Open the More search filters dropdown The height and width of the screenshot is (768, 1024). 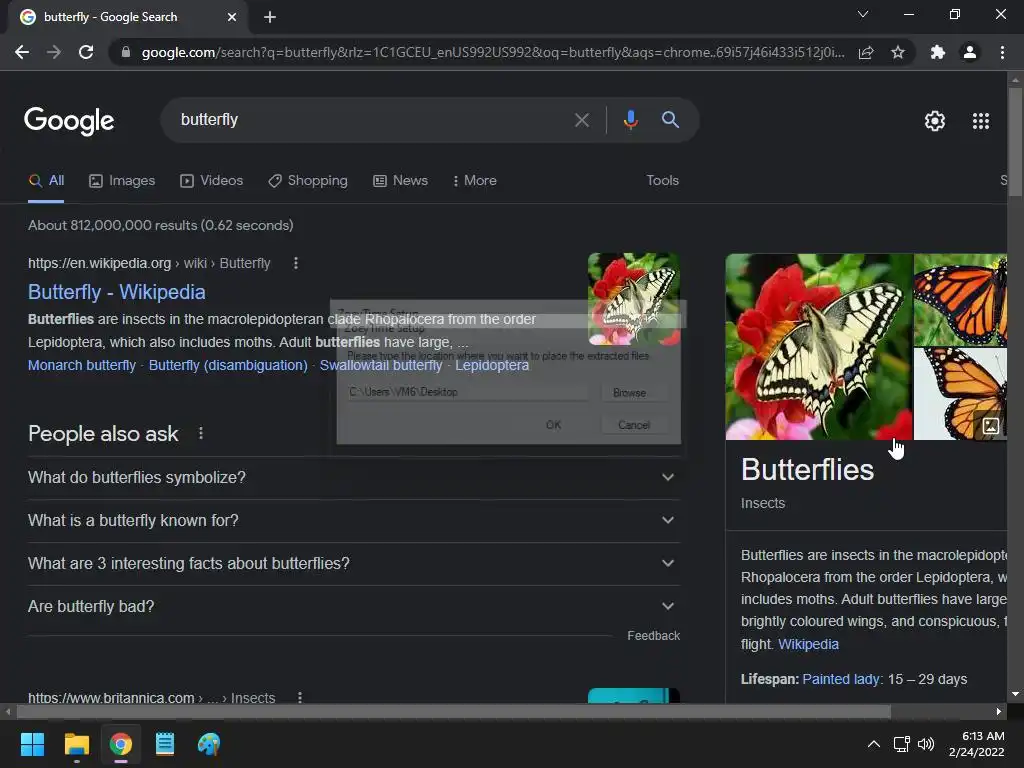tap(475, 181)
